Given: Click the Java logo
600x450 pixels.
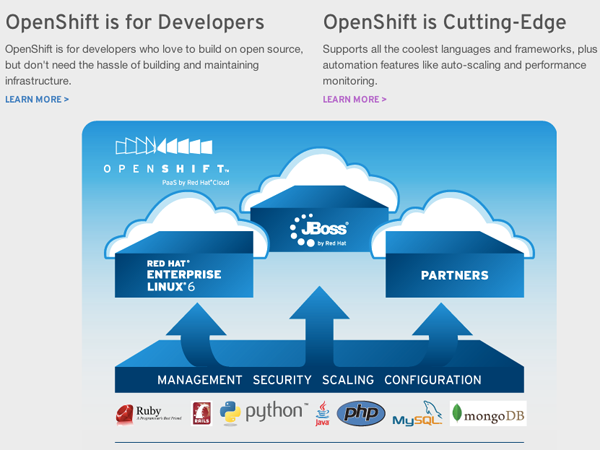Looking at the screenshot, I should click(x=322, y=413).
